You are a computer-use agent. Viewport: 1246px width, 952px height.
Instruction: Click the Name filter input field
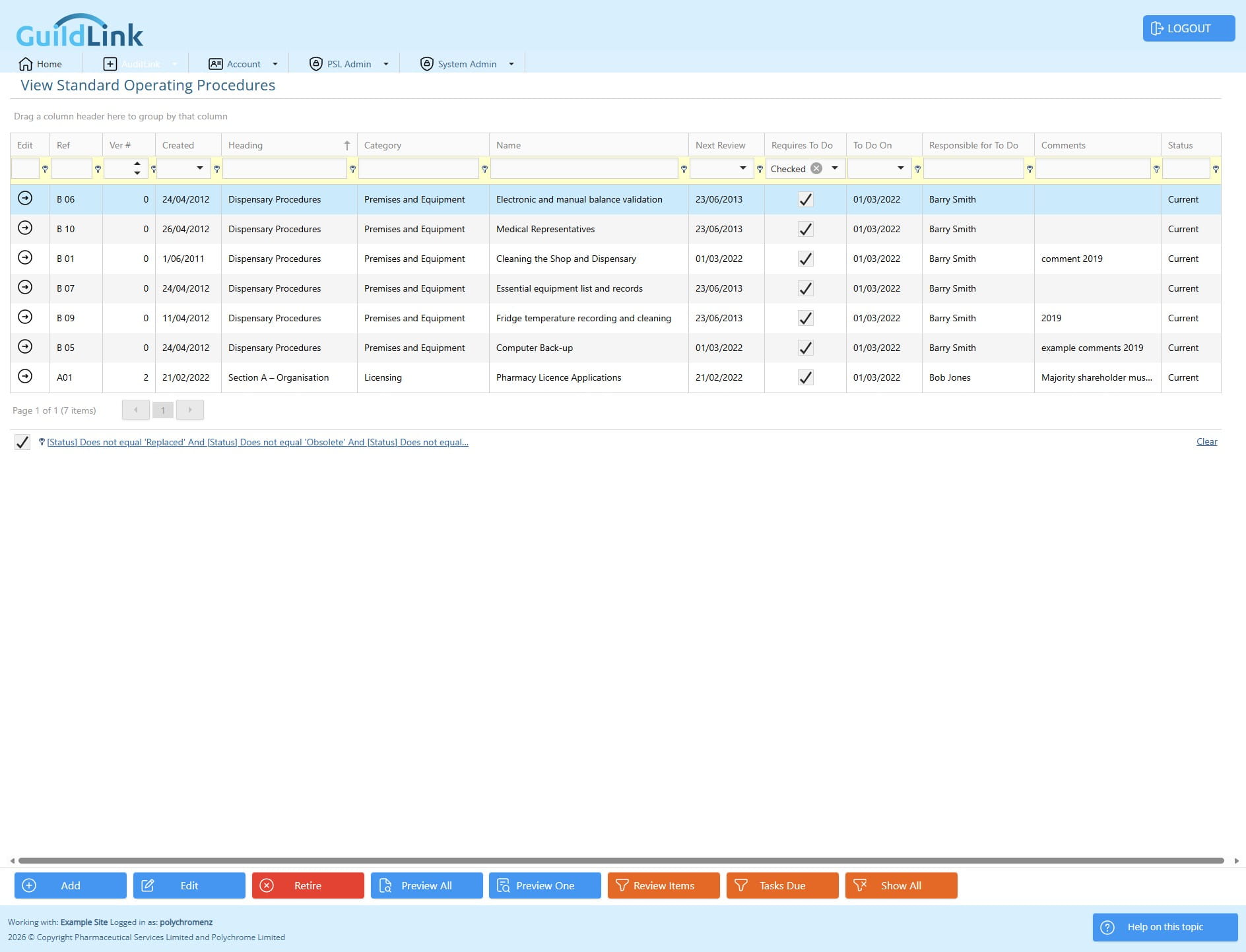point(585,168)
